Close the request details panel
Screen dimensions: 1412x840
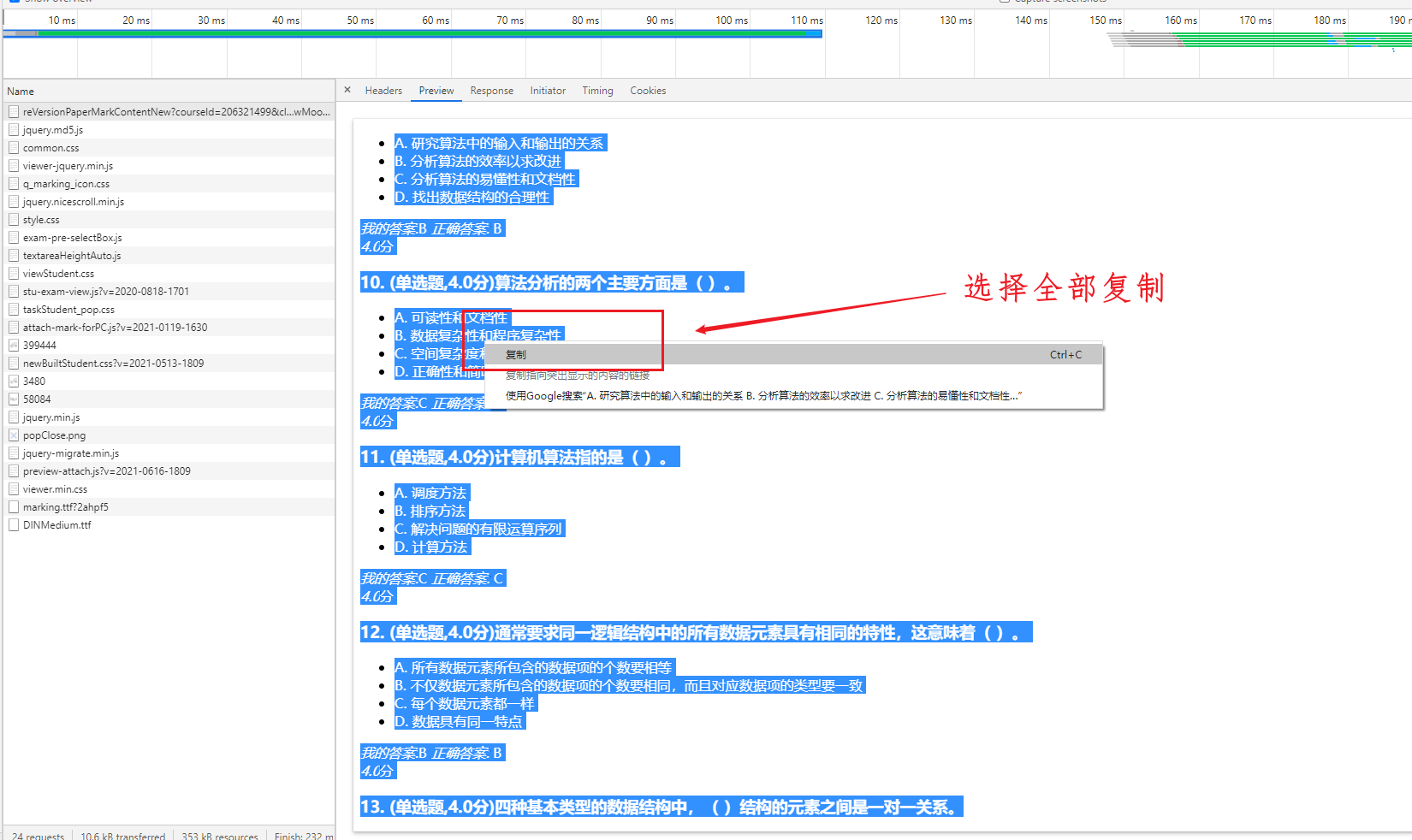coord(347,90)
